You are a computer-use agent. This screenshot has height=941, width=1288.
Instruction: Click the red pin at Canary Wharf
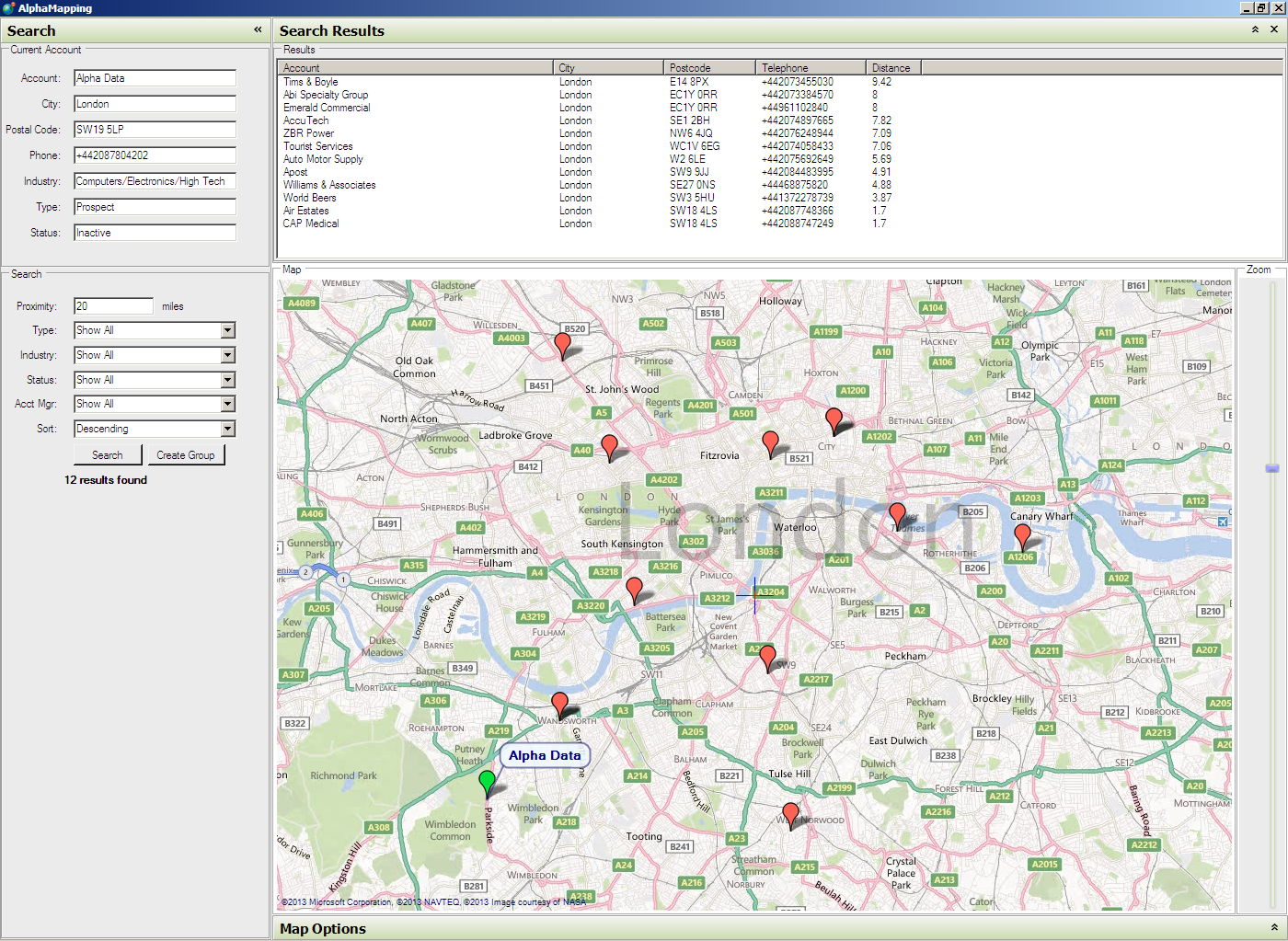tap(1022, 536)
